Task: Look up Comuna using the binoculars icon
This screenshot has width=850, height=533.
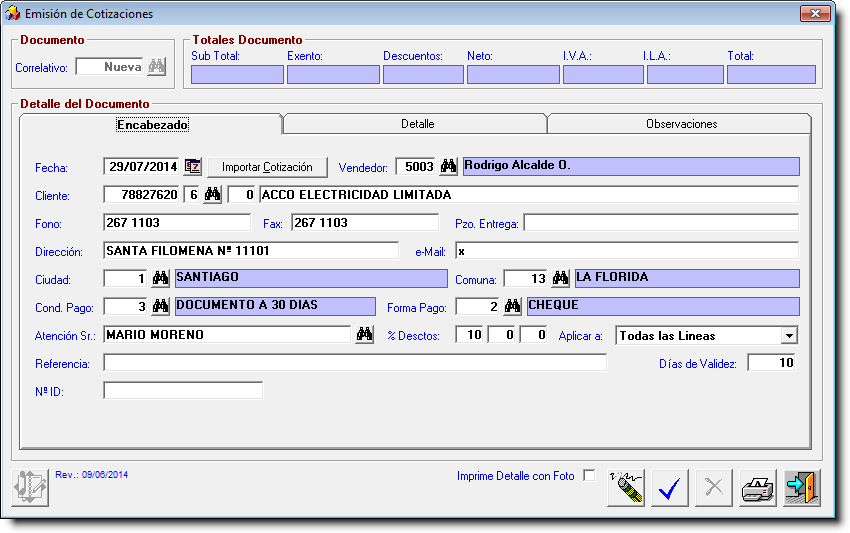Action: click(x=561, y=278)
